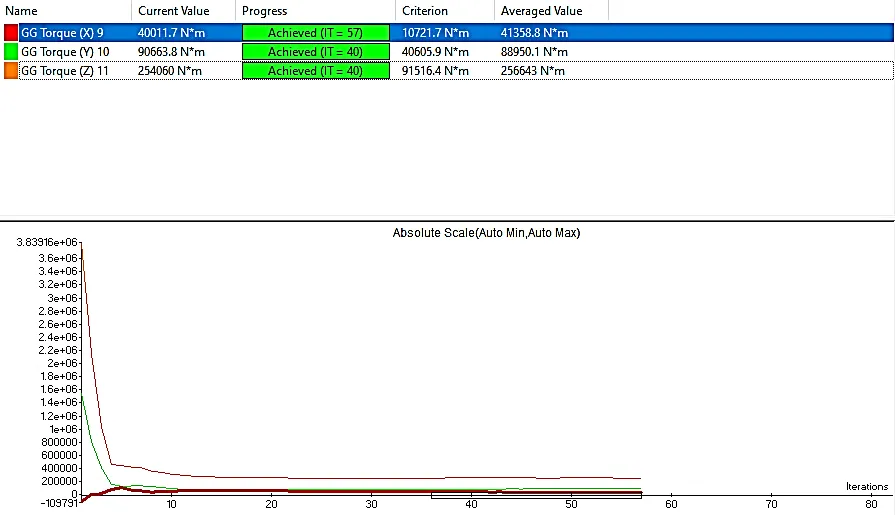This screenshot has width=895, height=515.
Task: Click the red swatch for GG Torque (X)
Action: coord(11,33)
